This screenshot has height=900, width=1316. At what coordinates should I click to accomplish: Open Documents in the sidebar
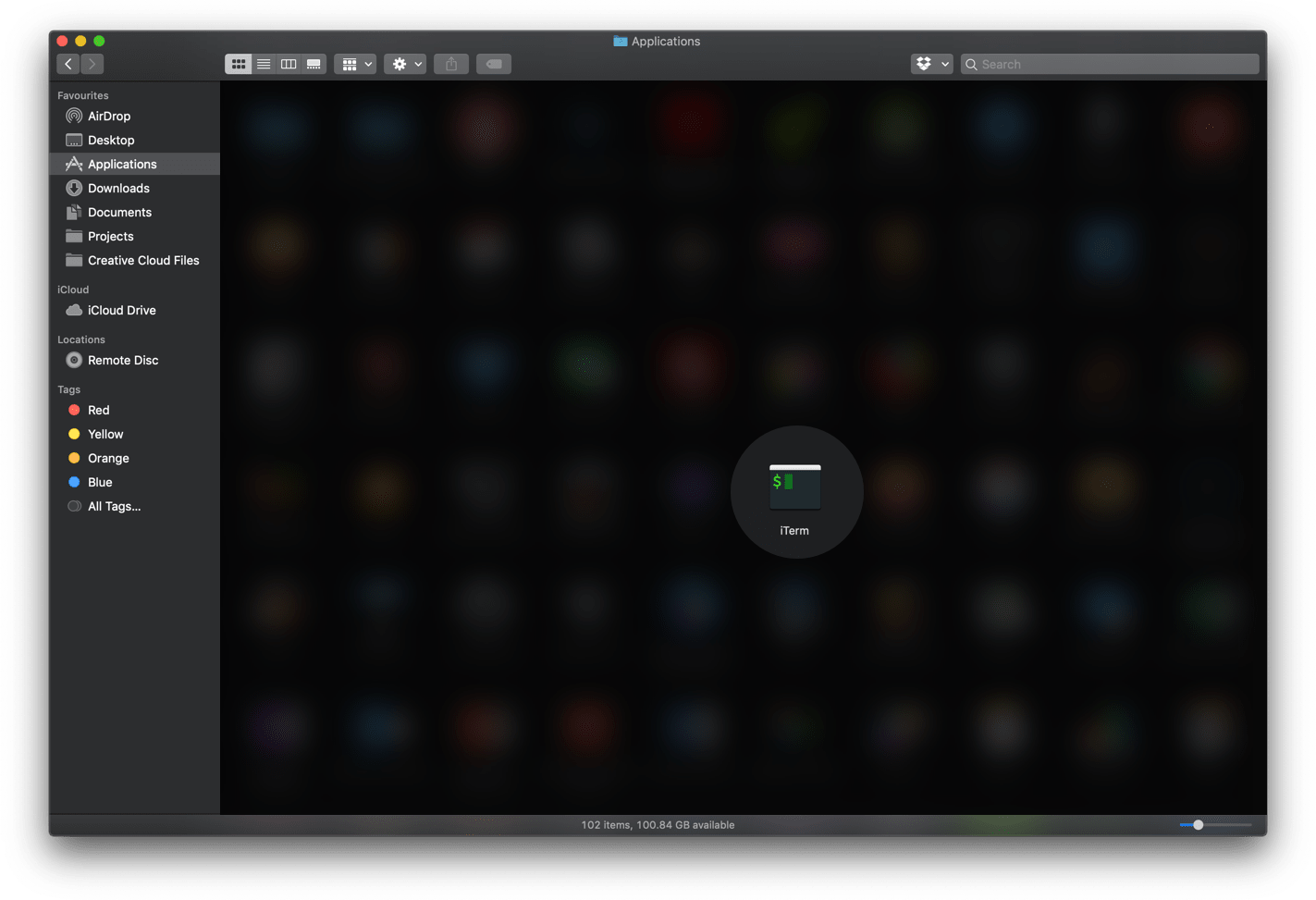(134, 212)
